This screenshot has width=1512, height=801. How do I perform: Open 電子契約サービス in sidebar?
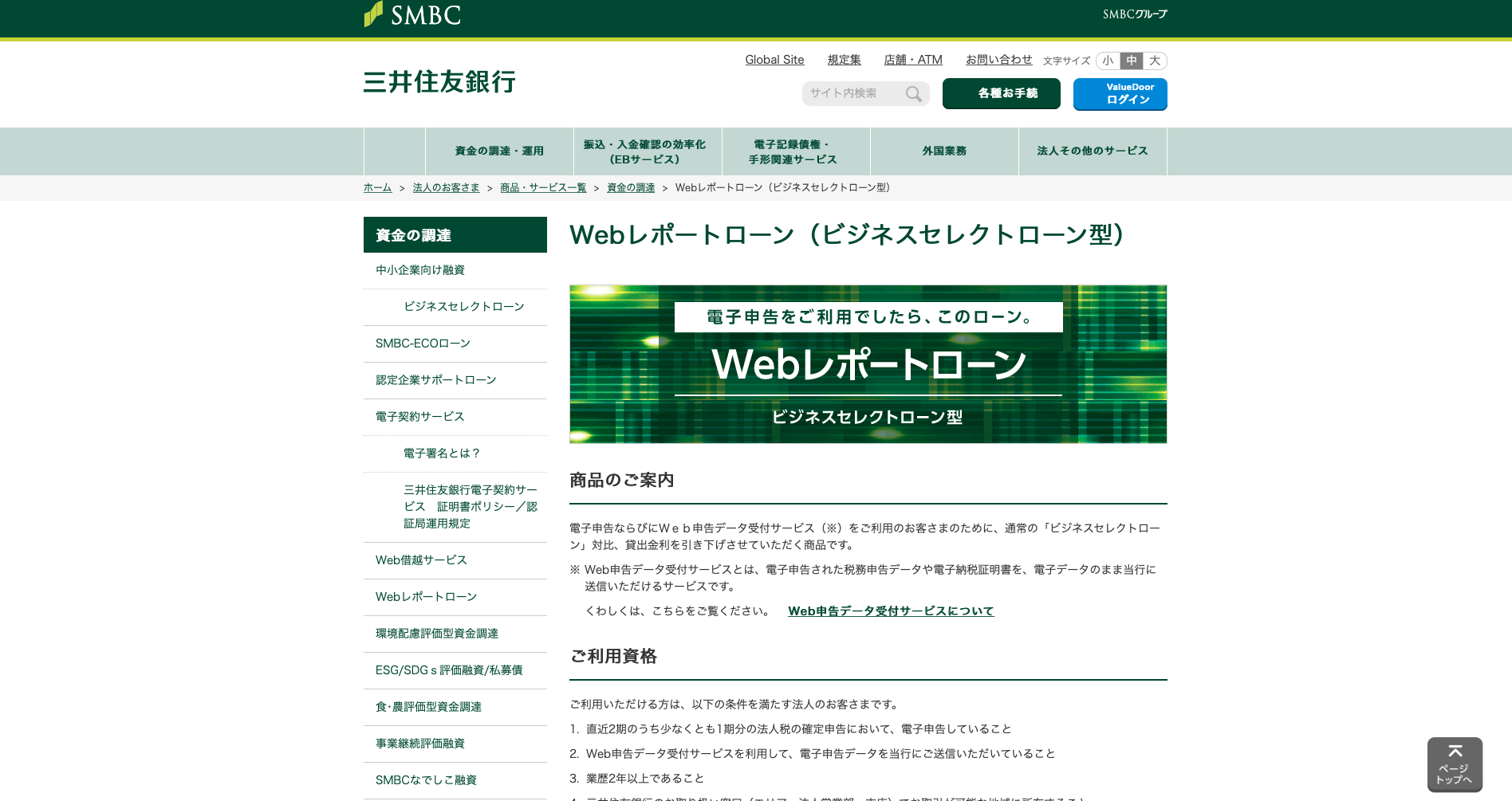[455, 418]
